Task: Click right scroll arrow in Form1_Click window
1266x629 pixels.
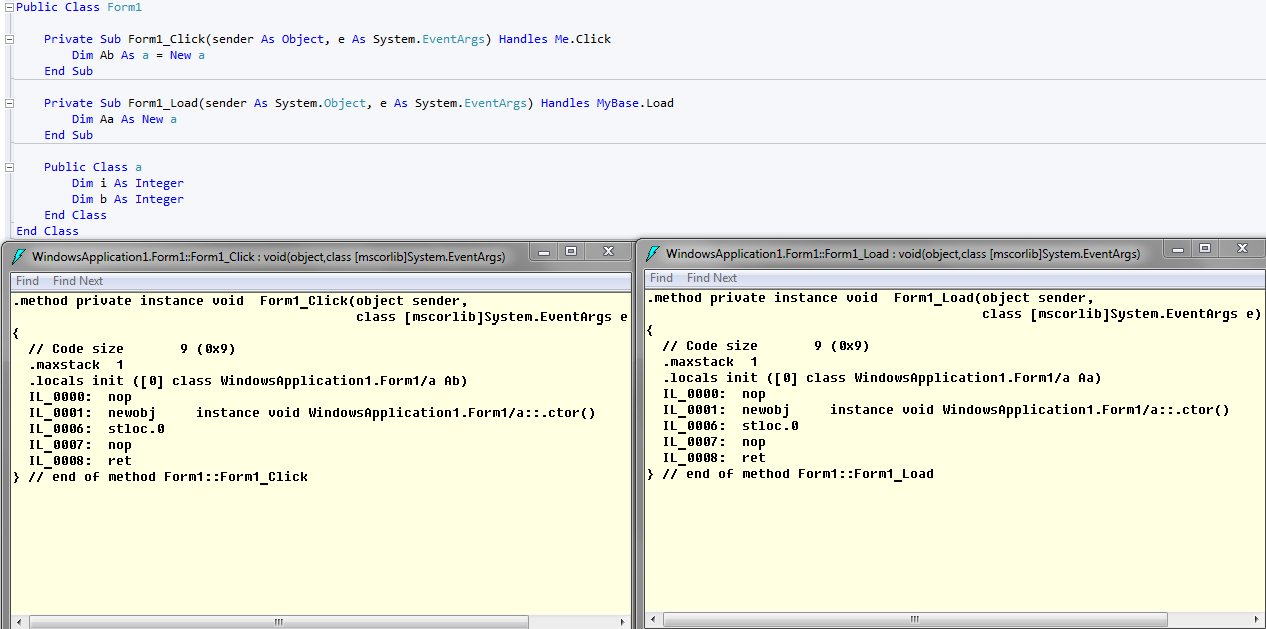Action: pyautogui.click(x=621, y=622)
